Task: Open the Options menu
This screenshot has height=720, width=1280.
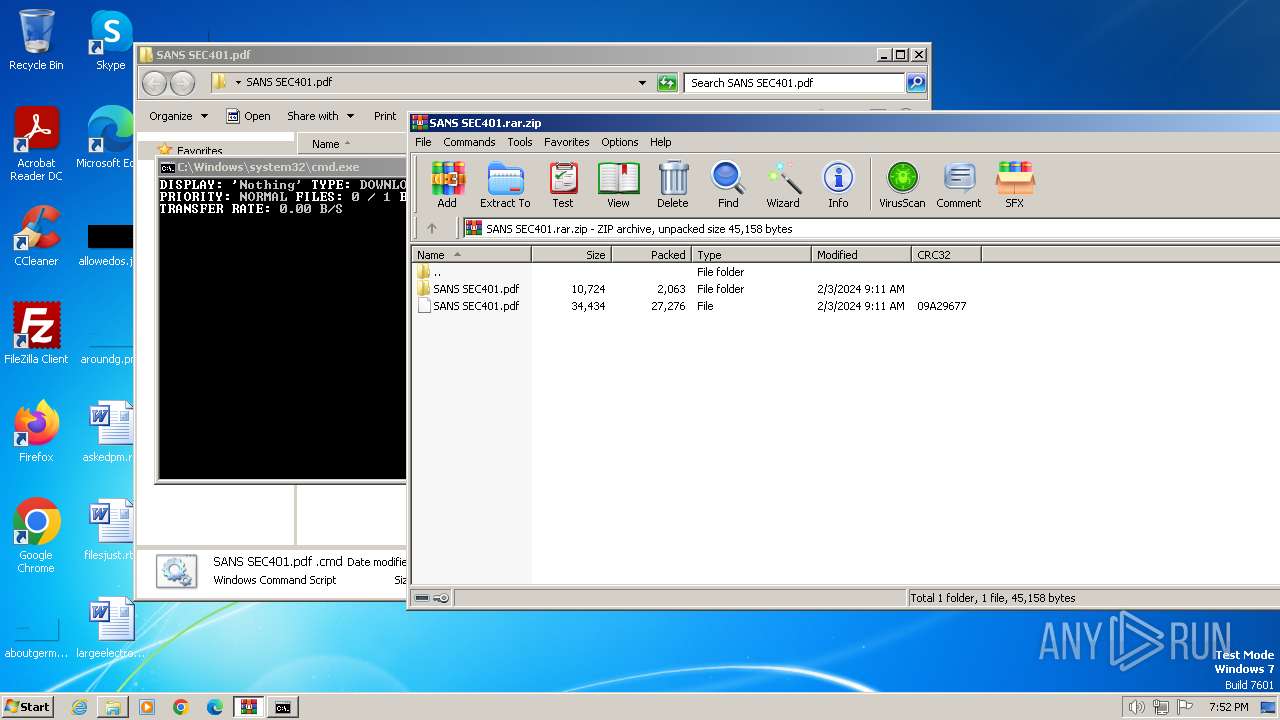Action: pyautogui.click(x=619, y=142)
